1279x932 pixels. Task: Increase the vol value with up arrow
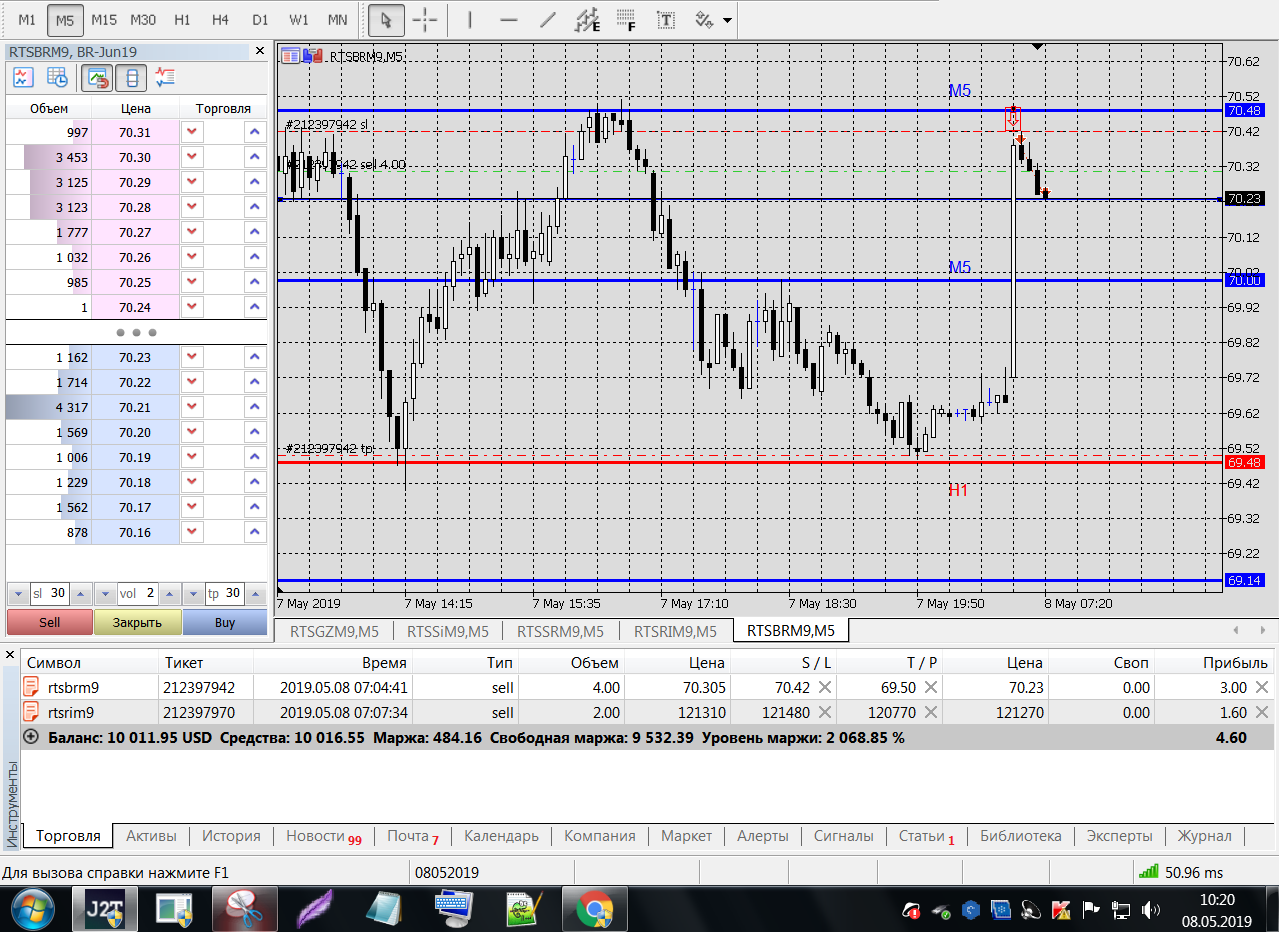[x=167, y=594]
